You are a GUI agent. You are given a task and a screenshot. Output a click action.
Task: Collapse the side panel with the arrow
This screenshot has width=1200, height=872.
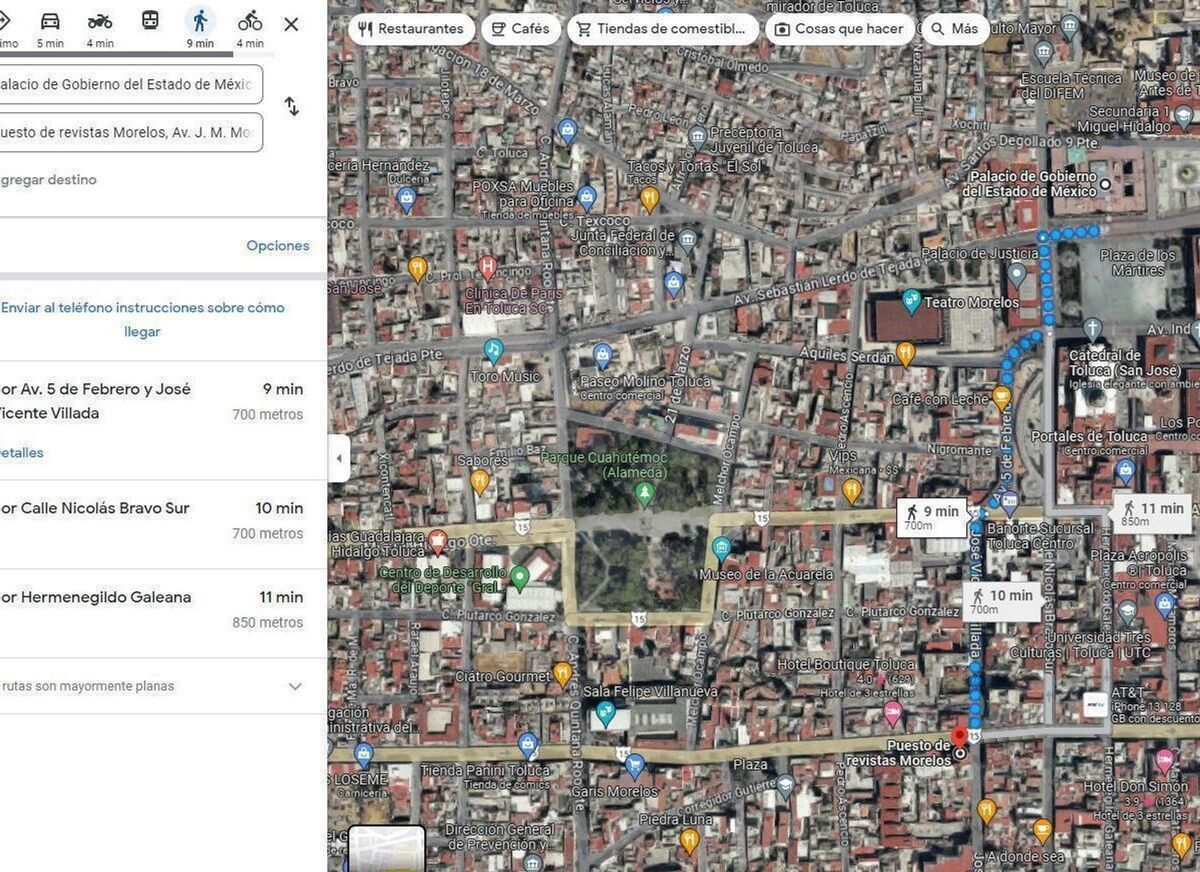pos(338,459)
